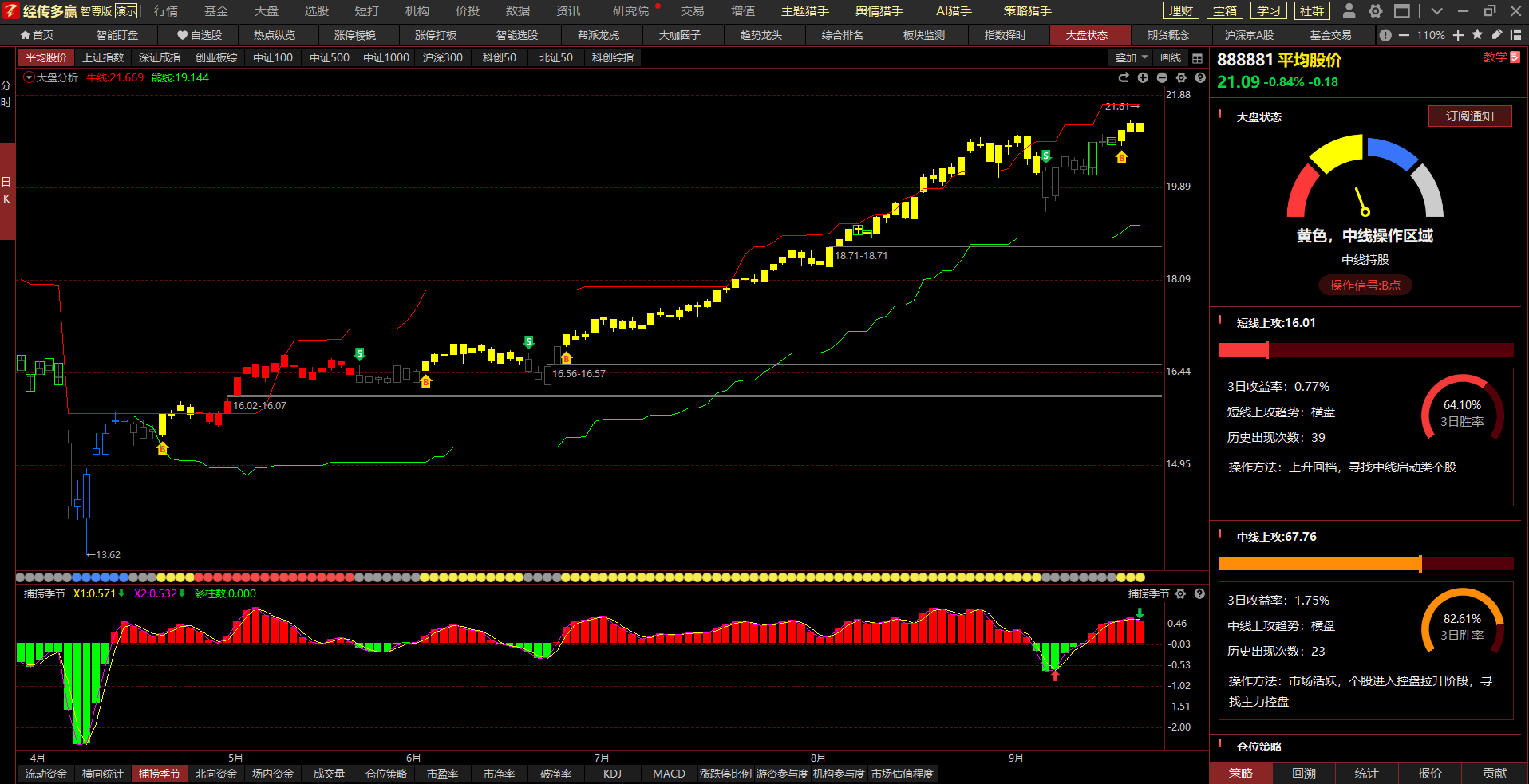
Task: Select the 科创50 index tab
Action: (x=500, y=57)
